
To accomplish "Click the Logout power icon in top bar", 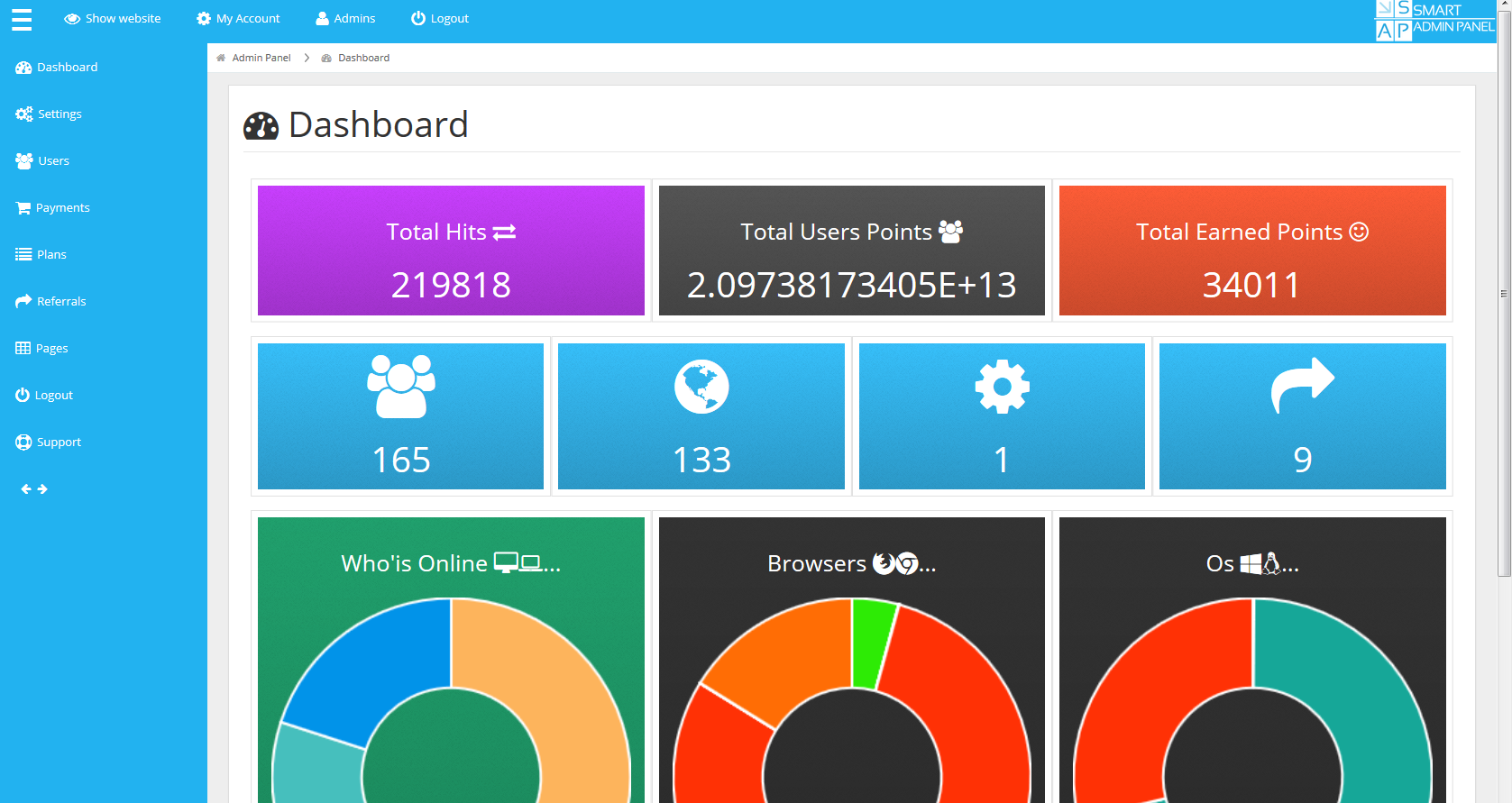I will click(x=418, y=19).
